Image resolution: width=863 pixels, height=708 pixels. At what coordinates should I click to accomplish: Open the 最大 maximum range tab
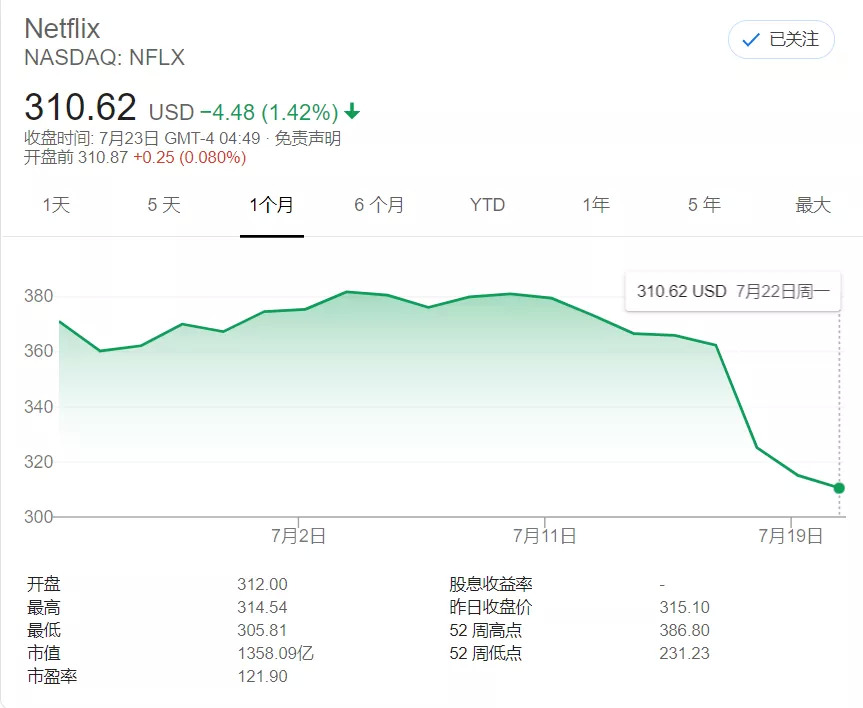coord(812,205)
